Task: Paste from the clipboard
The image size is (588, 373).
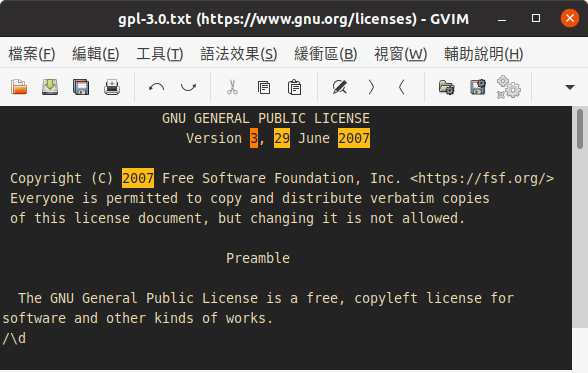Action: point(295,87)
